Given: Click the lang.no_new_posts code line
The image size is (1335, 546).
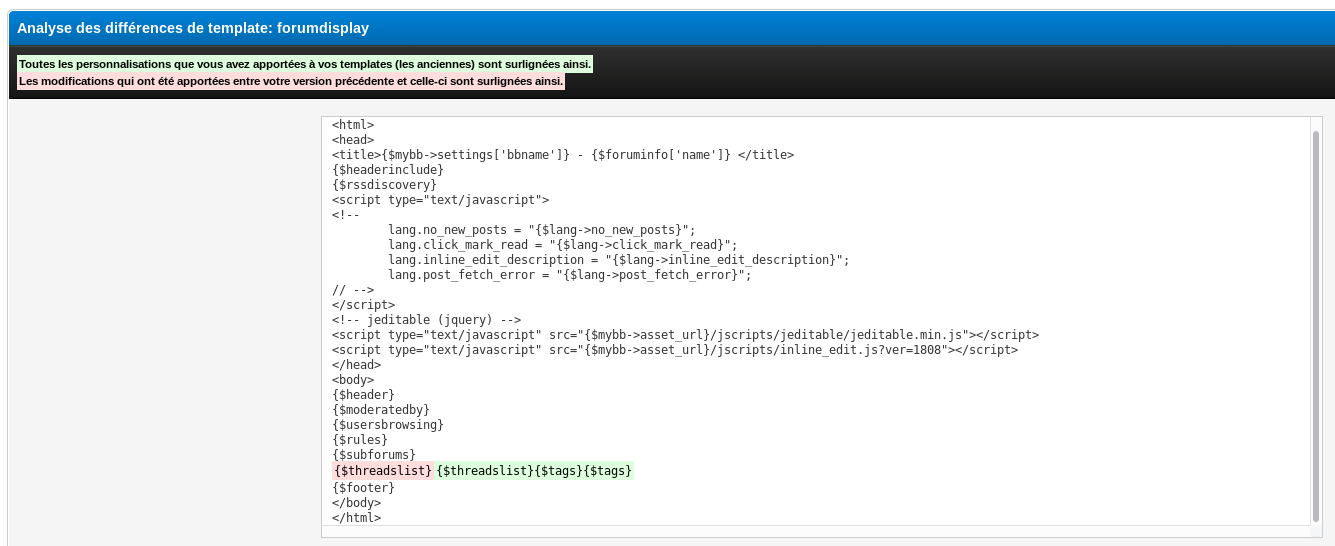Looking at the screenshot, I should tap(541, 230).
